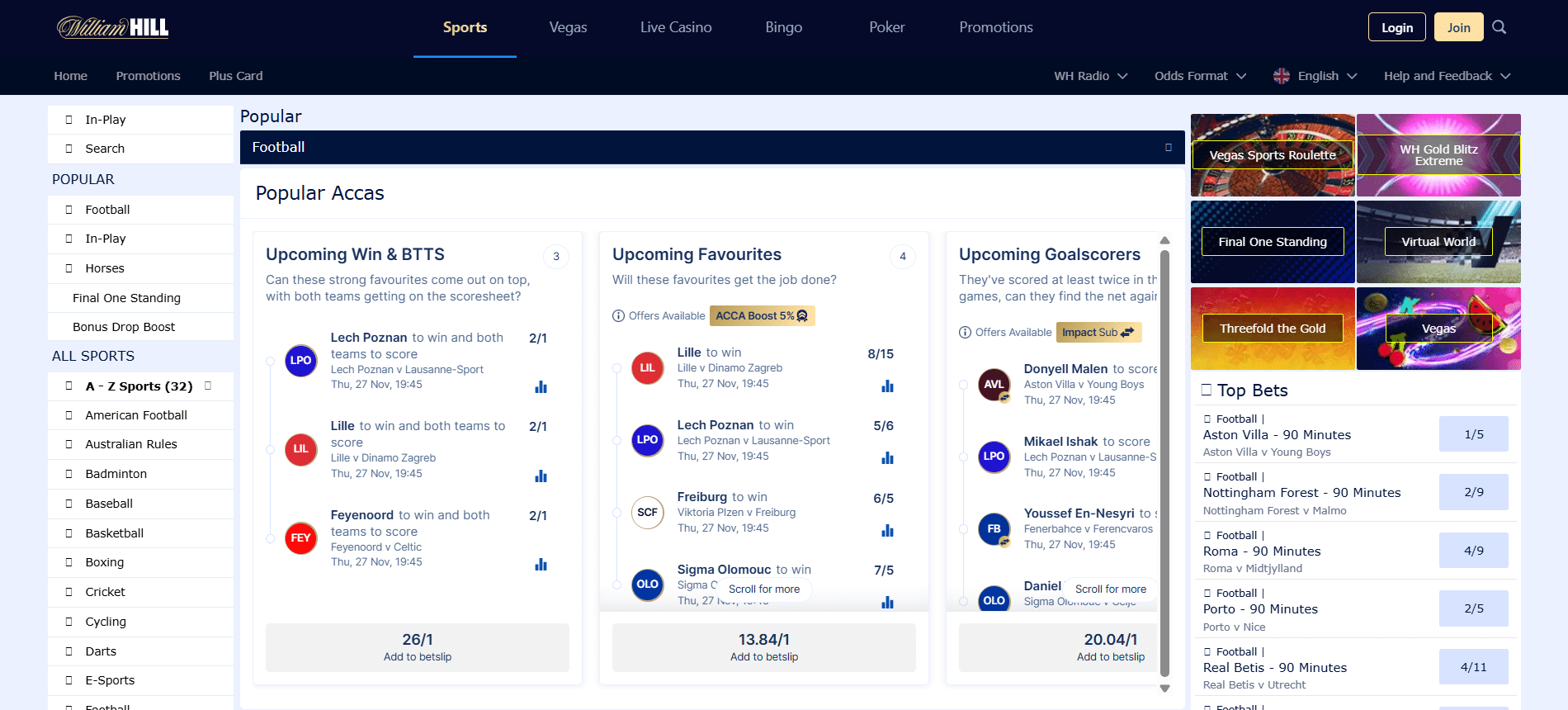1568x710 pixels.
Task: Click the Search sidebar icon
Action: (69, 149)
